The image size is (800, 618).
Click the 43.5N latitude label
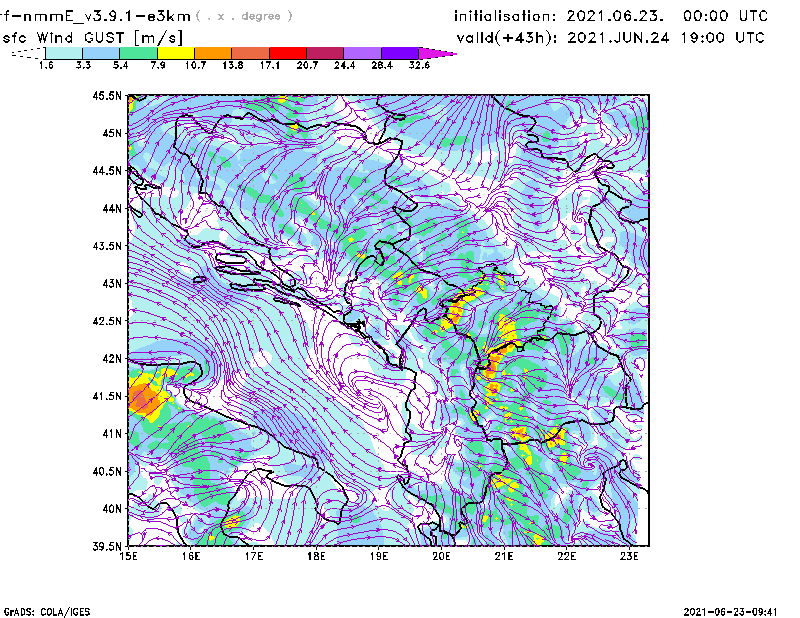107,246
